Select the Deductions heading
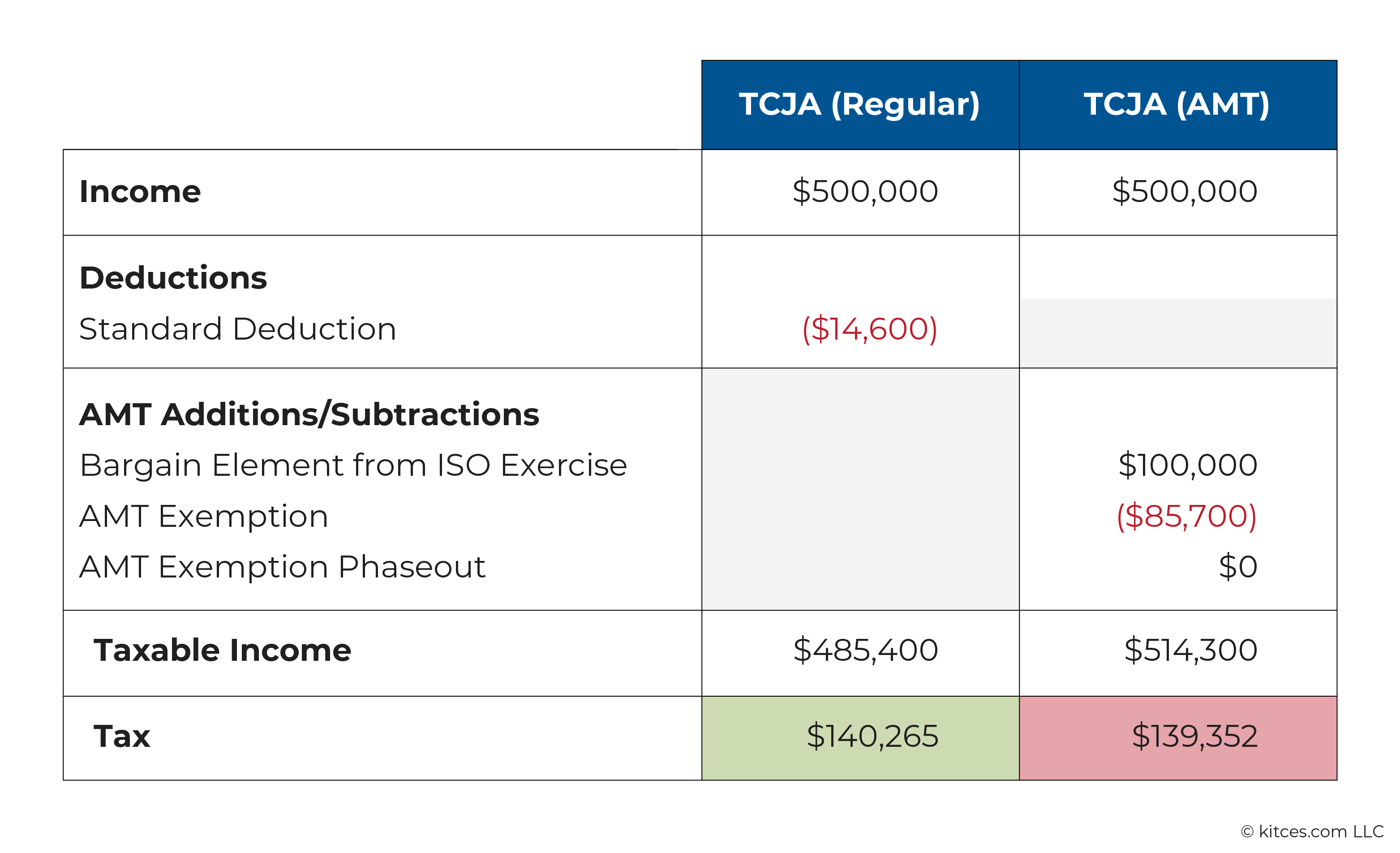This screenshot has width=1400, height=853. 173,278
